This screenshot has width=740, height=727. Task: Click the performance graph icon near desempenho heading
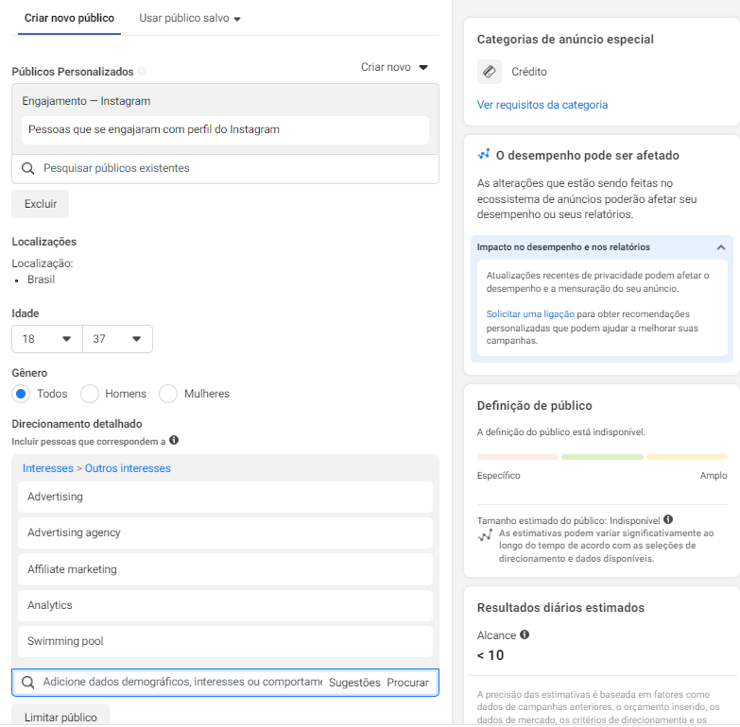pos(483,154)
